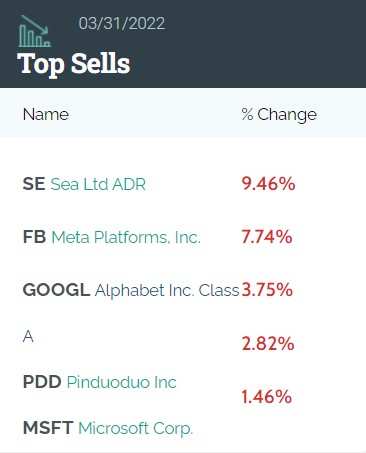This screenshot has width=366, height=453.
Task: Click the % Change column header
Action: (279, 115)
